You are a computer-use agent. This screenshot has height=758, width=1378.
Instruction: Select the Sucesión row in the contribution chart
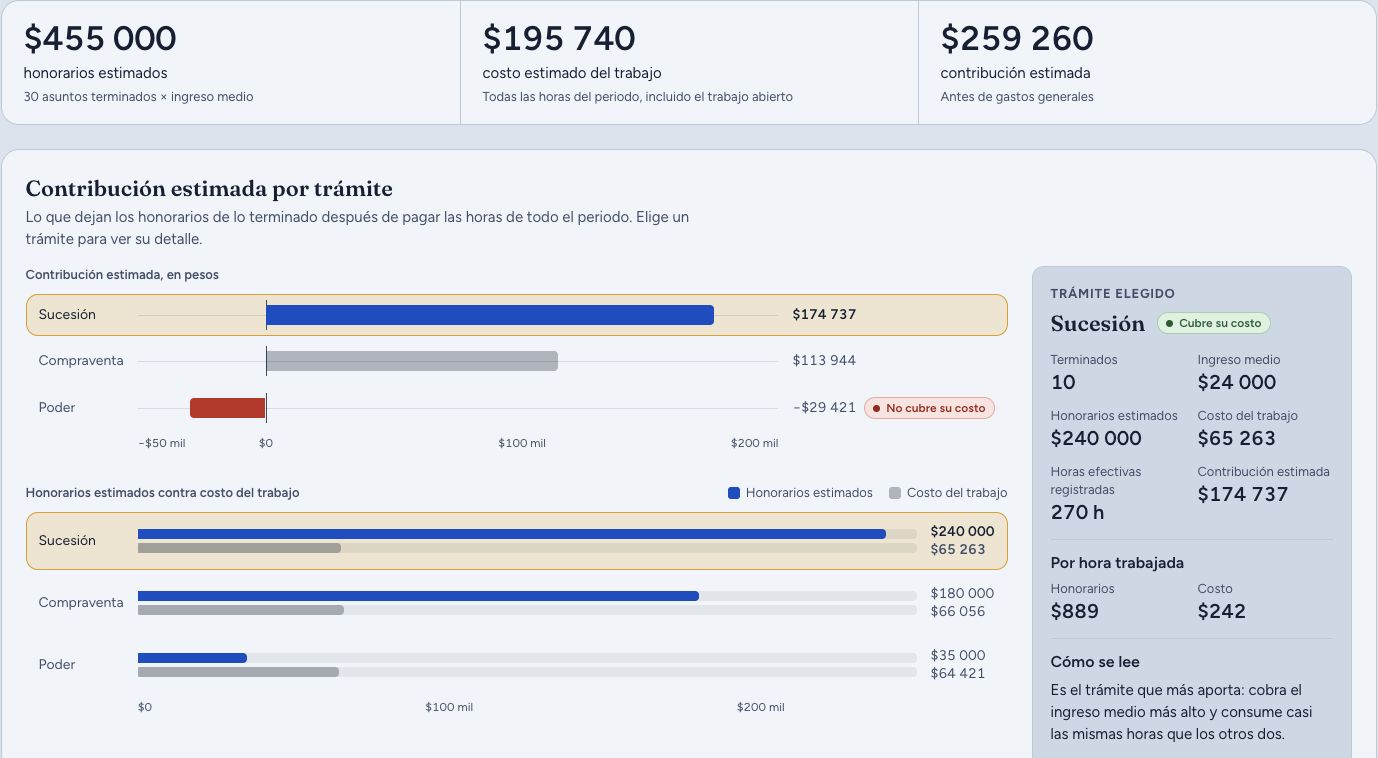tap(516, 315)
